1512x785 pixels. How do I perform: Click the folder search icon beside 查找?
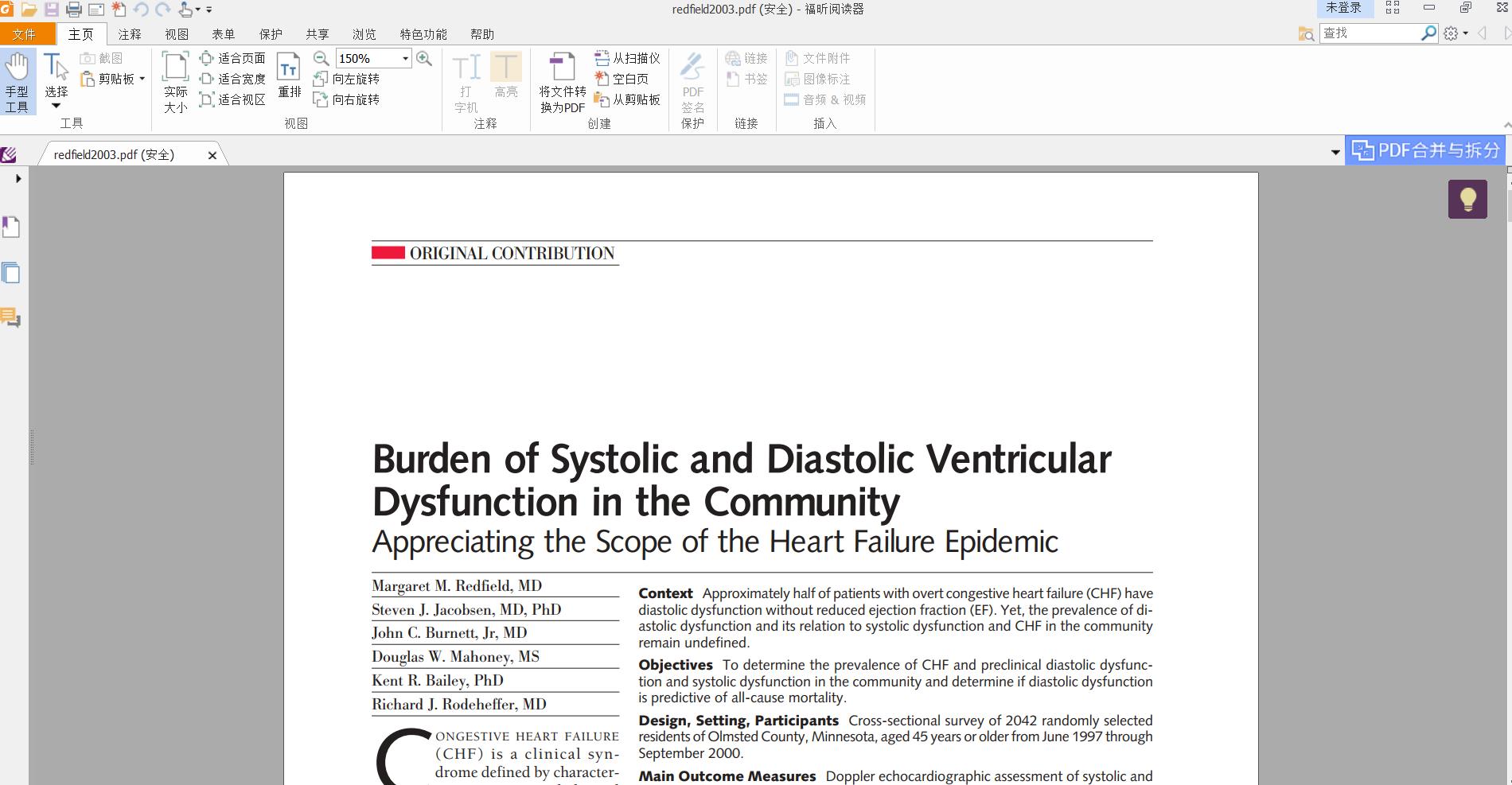1306,33
